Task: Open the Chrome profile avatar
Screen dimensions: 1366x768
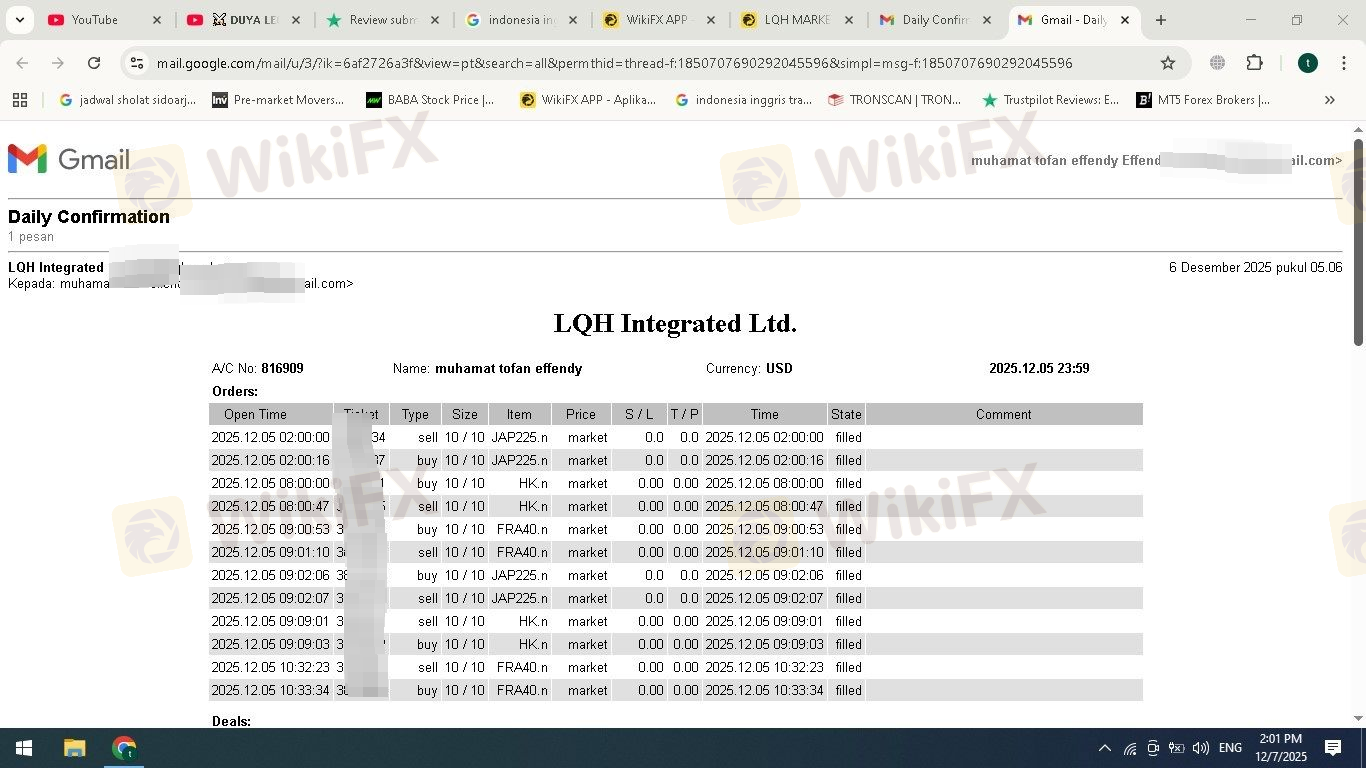Action: point(1307,63)
